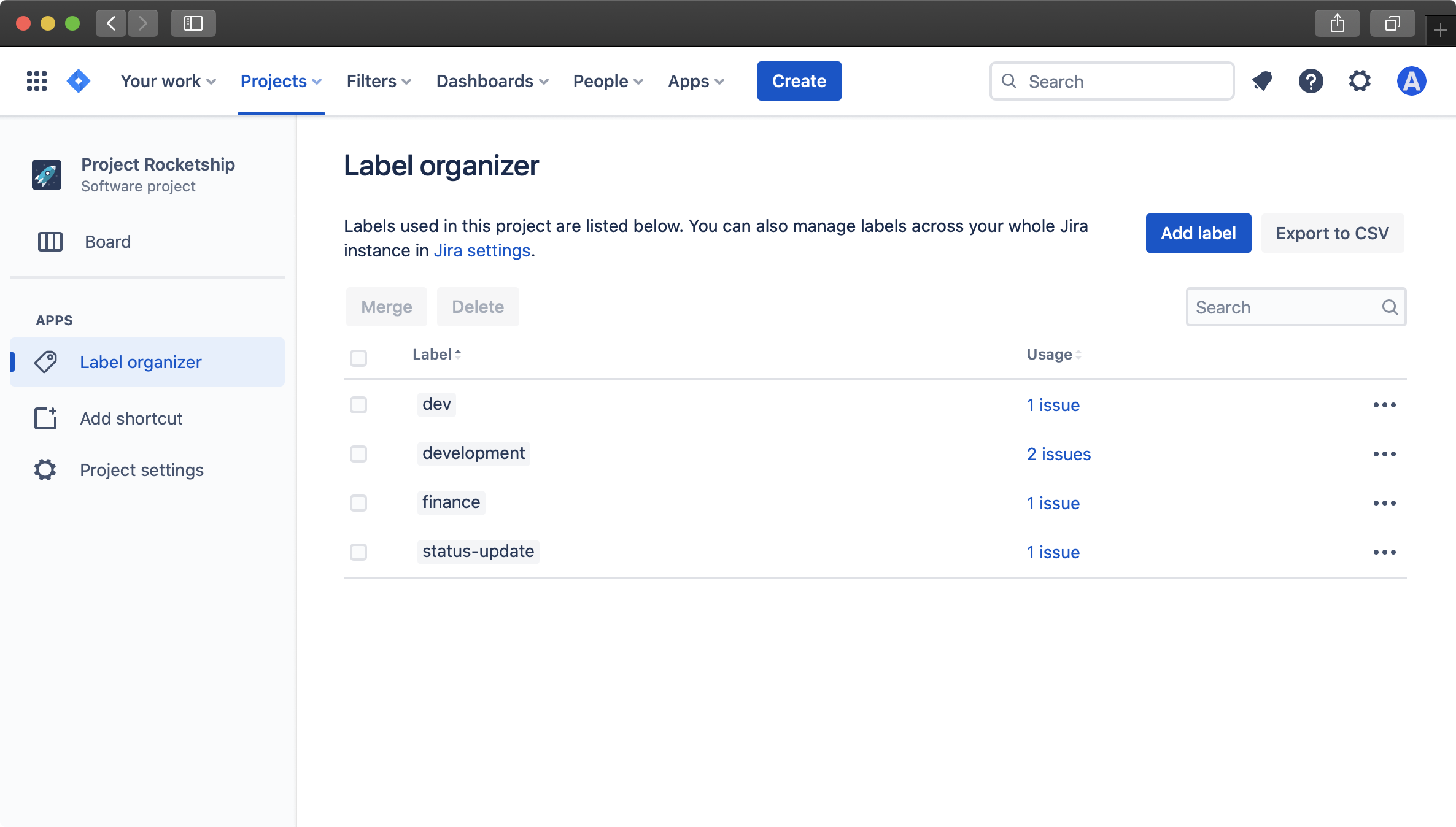Click the Jira diamond logo icon
1456x827 pixels.
click(x=79, y=81)
